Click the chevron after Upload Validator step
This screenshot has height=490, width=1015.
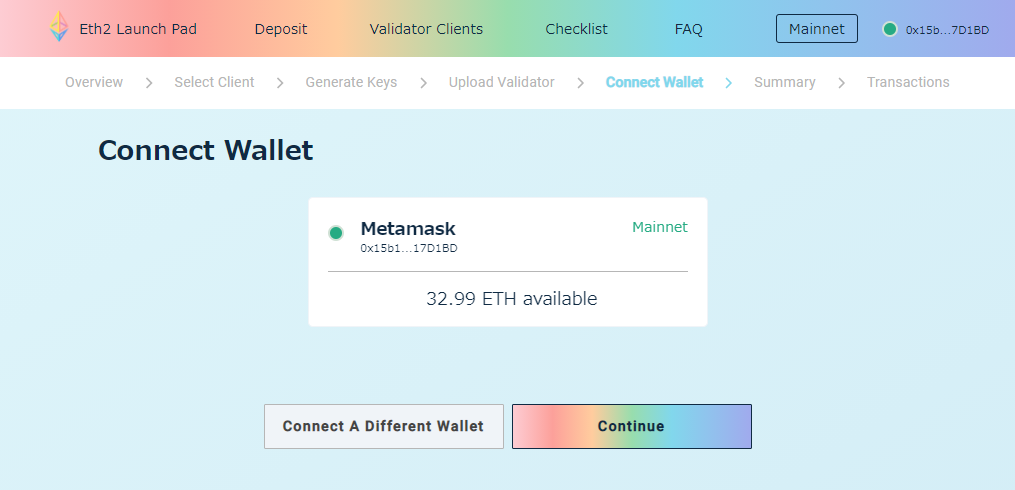[x=580, y=82]
